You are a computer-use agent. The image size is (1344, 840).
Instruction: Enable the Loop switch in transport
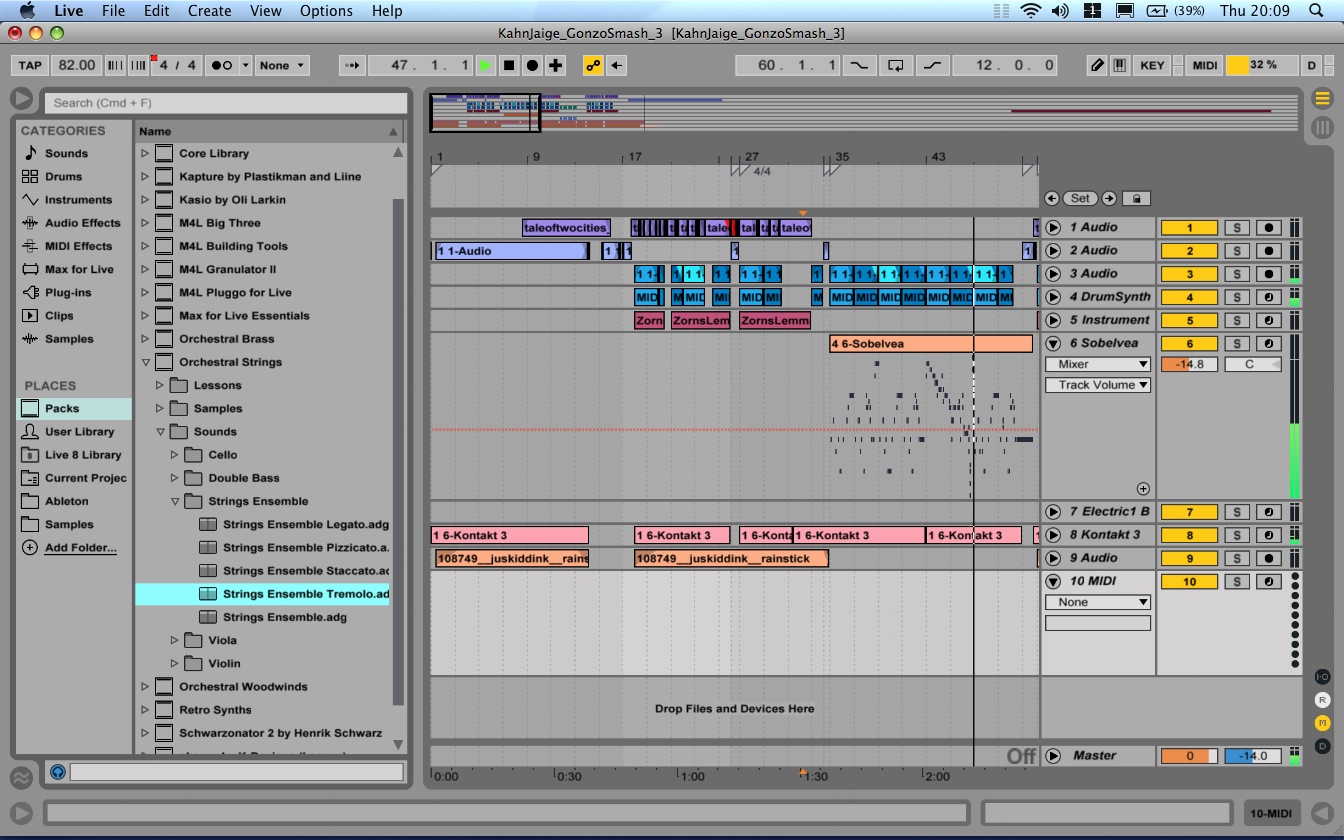point(896,65)
